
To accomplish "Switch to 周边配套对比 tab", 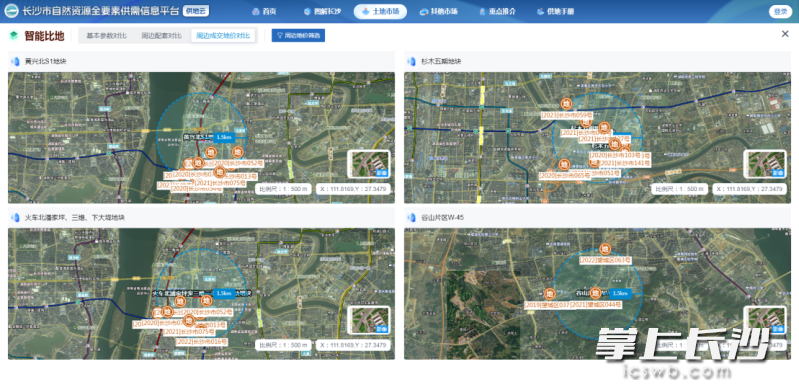I will coord(161,36).
